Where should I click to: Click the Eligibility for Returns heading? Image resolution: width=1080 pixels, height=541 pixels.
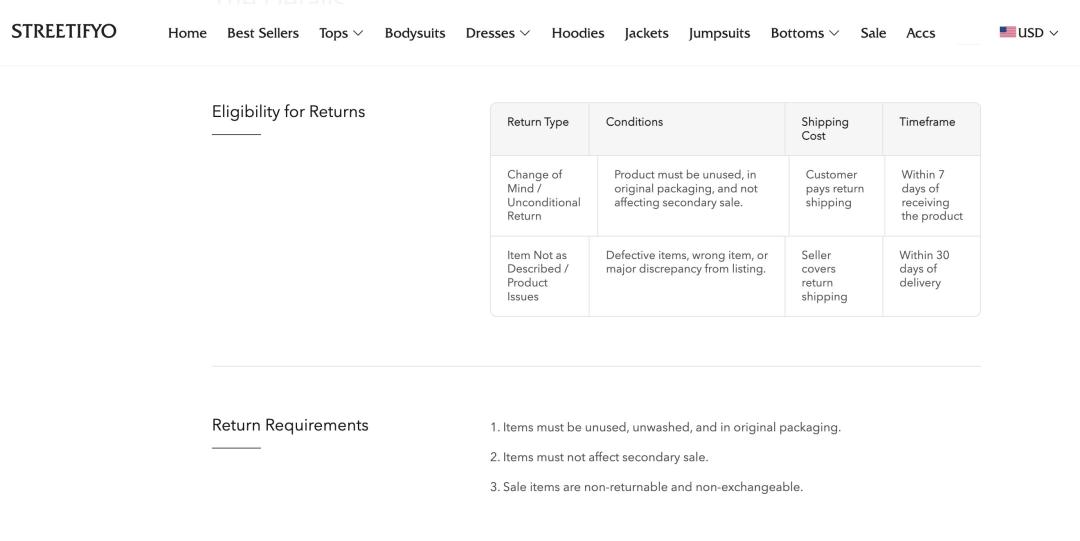click(289, 112)
